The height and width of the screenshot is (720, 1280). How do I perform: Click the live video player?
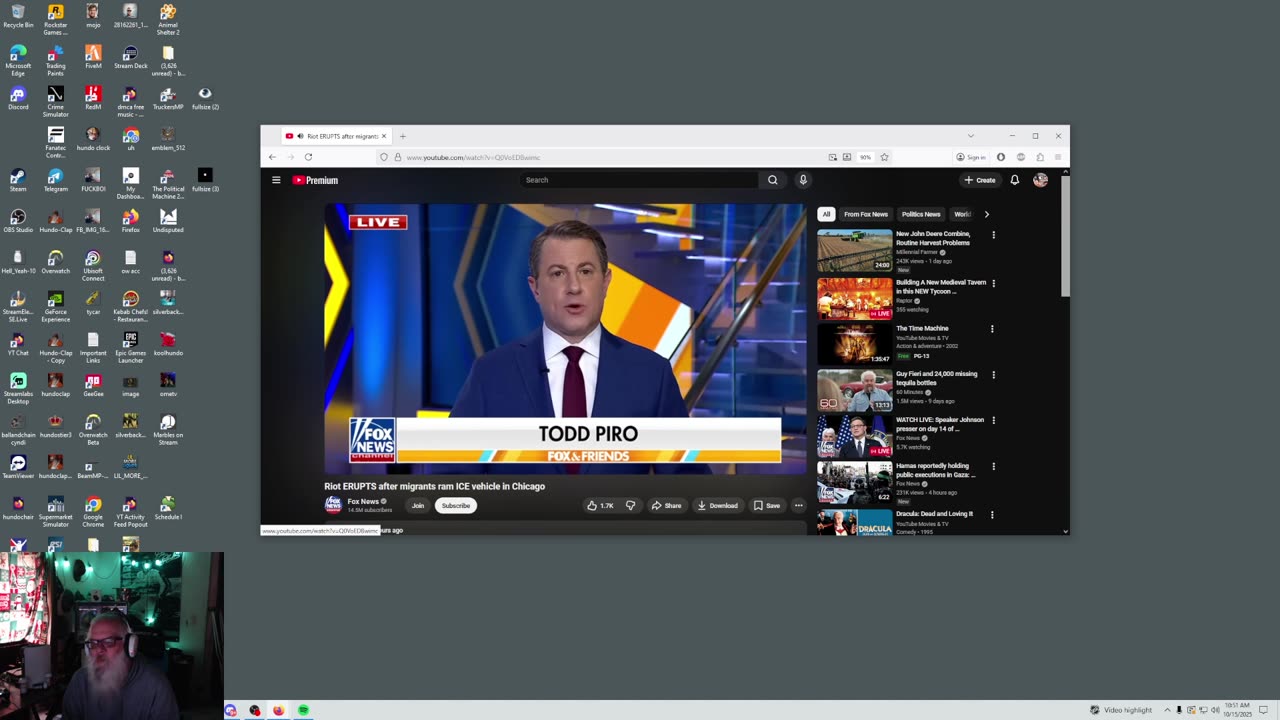tap(565, 340)
